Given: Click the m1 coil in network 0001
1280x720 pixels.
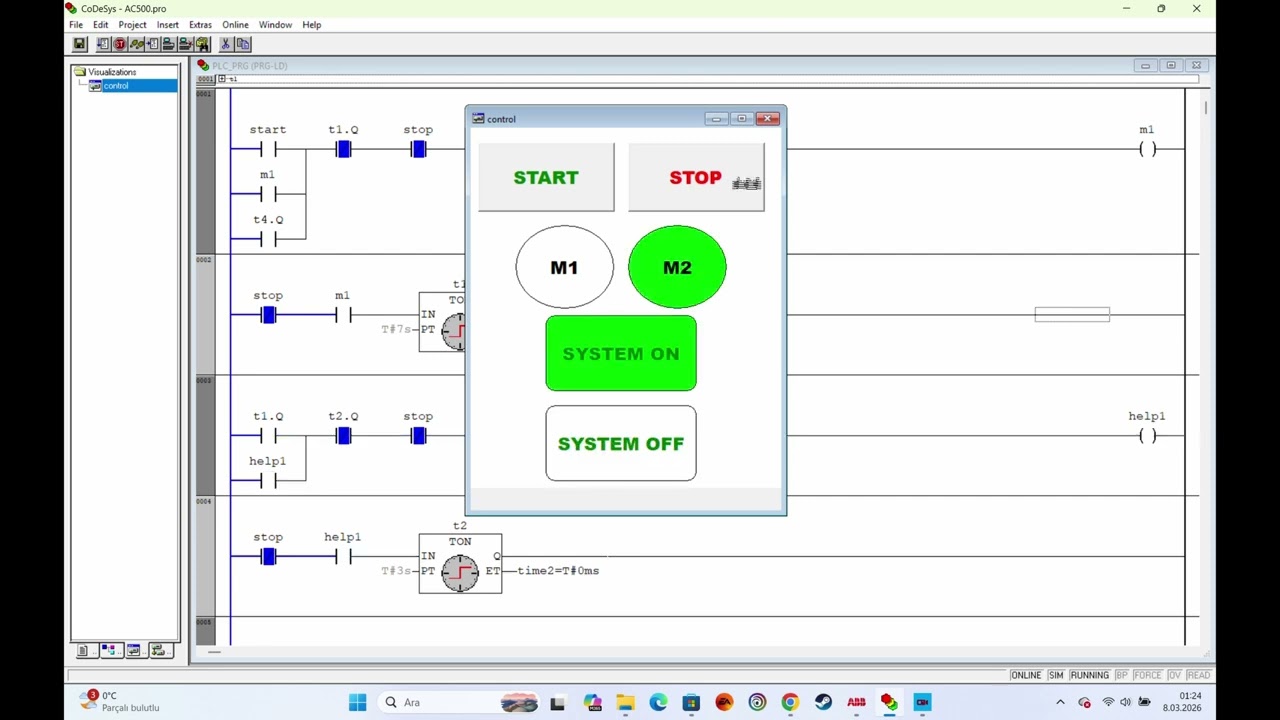Looking at the screenshot, I should click(1147, 149).
